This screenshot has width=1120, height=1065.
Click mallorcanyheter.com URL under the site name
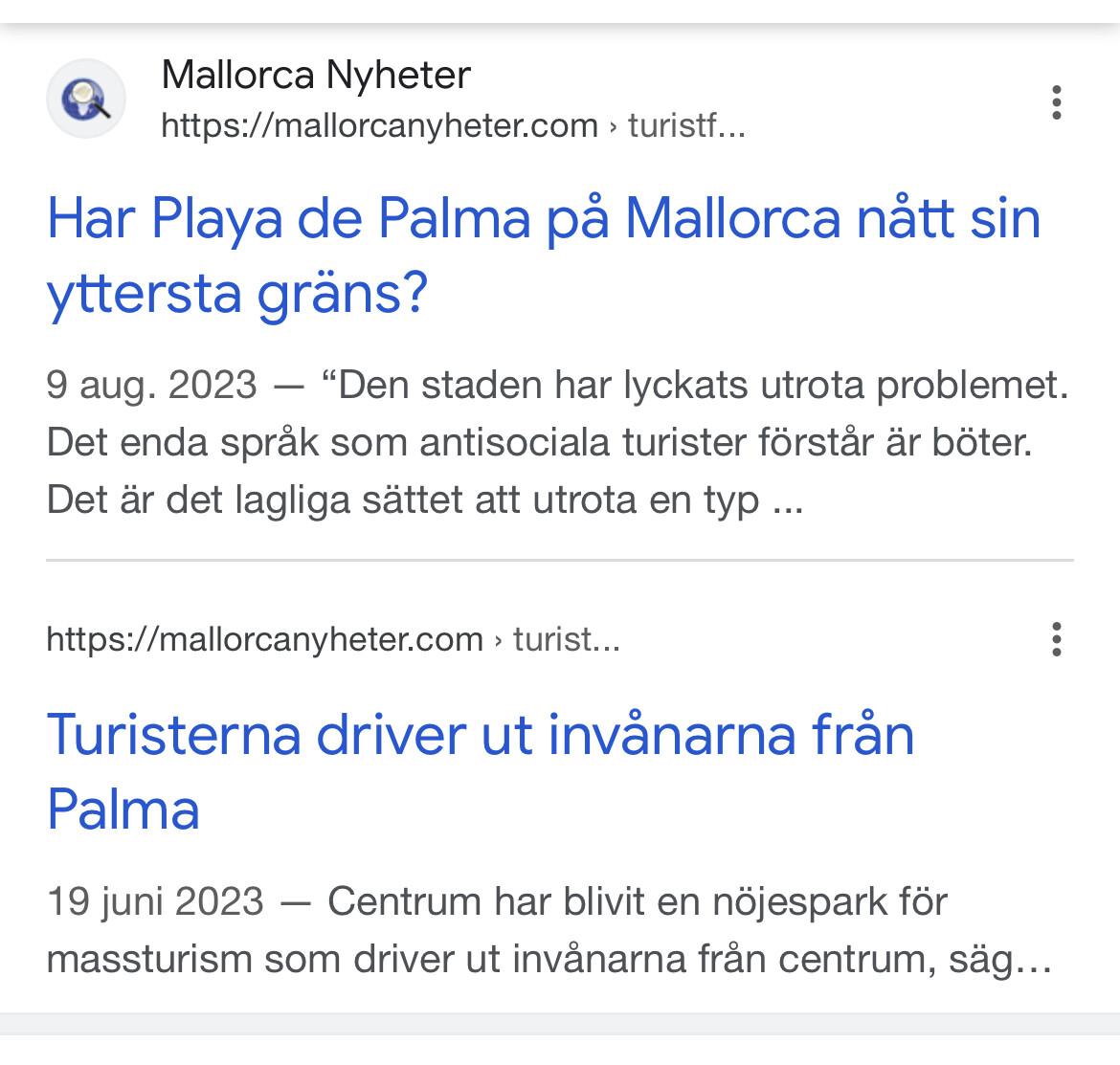tap(379, 125)
